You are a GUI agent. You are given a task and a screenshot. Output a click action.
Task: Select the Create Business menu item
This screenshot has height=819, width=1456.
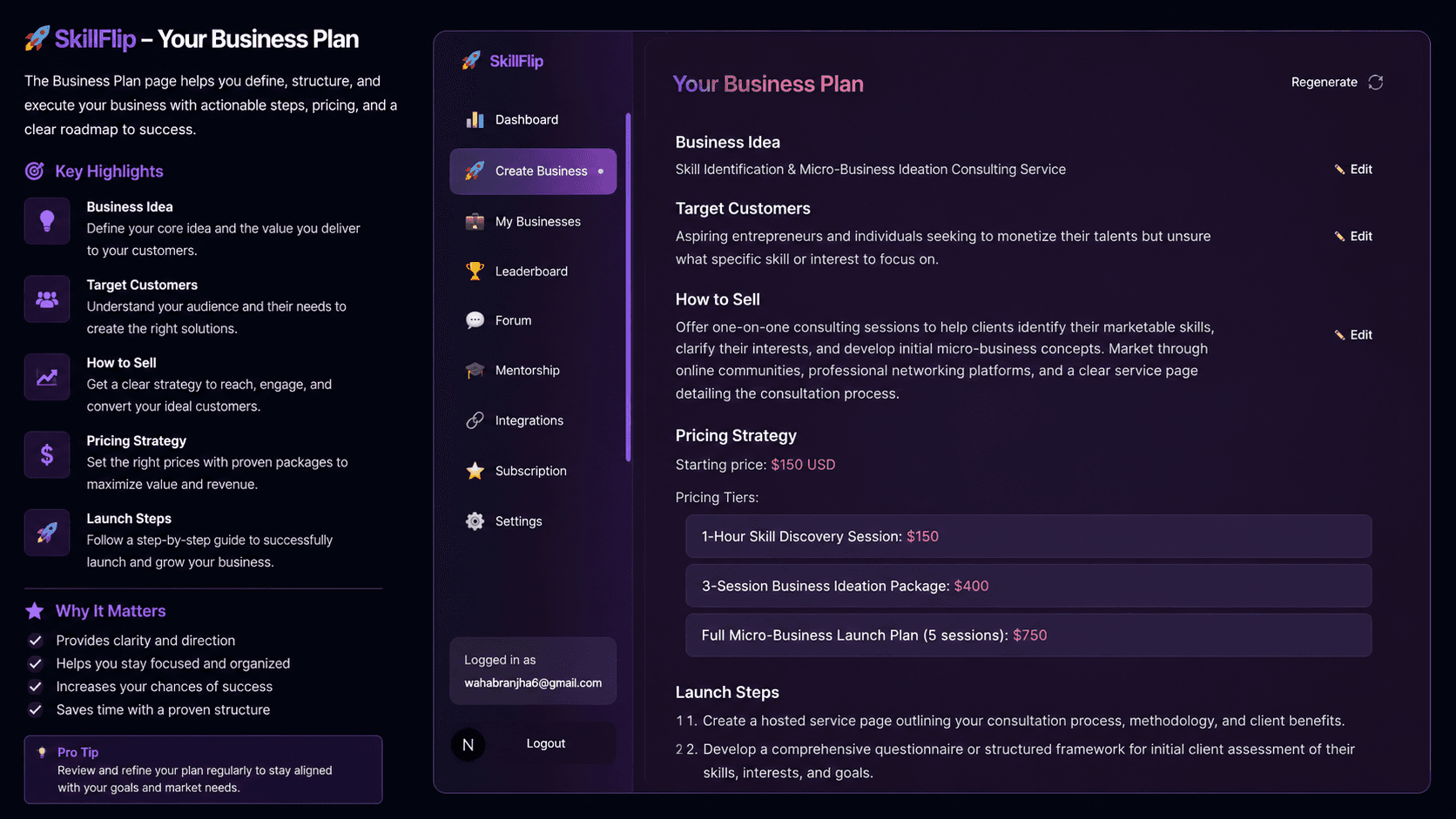coord(533,171)
